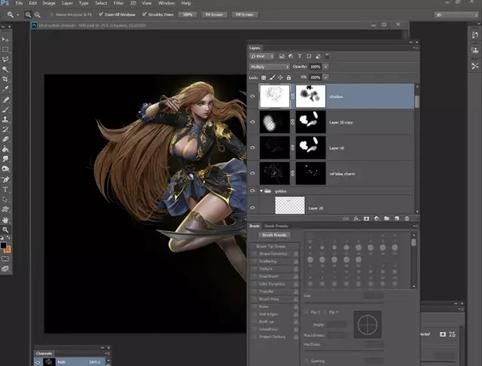The image size is (482, 366).
Task: Select the Zoom tool in toolbox
Action: tap(5, 230)
